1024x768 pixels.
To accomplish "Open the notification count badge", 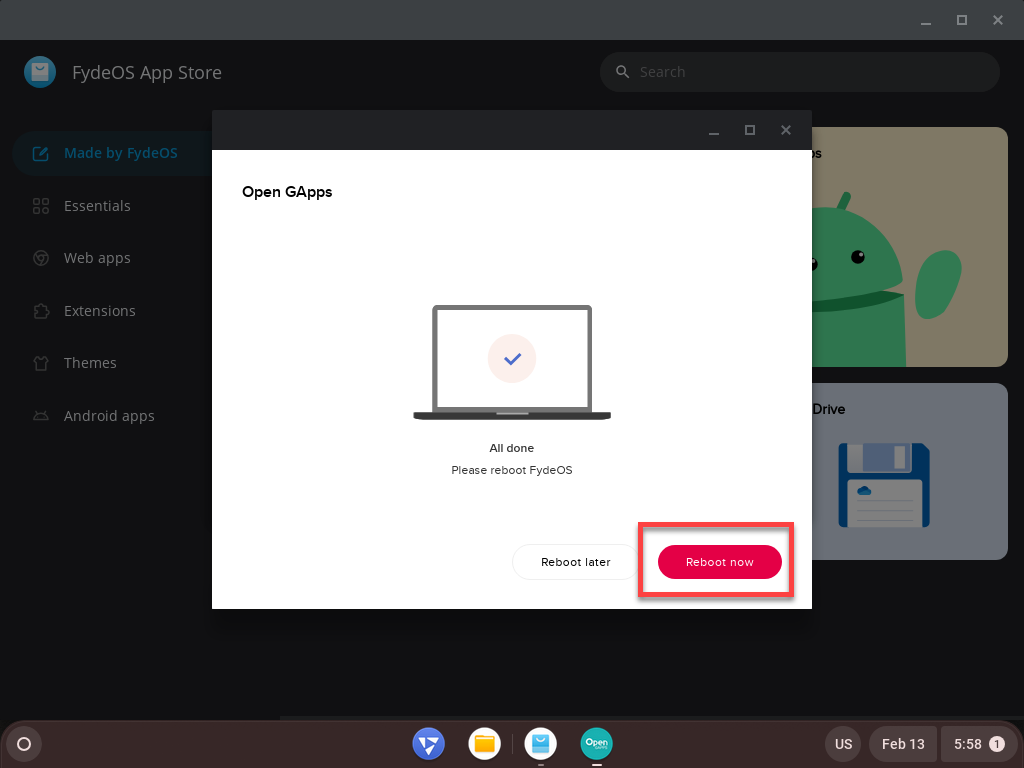I will click(x=997, y=744).
